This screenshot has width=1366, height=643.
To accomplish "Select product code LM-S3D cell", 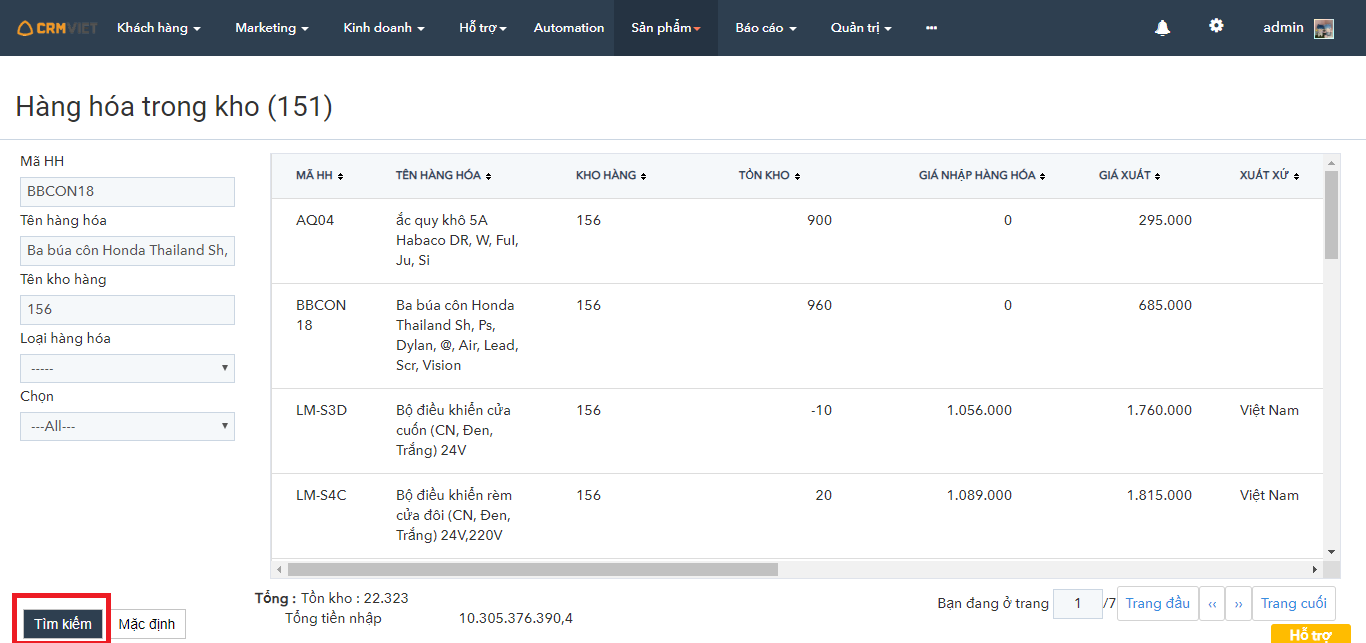I will tap(321, 410).
